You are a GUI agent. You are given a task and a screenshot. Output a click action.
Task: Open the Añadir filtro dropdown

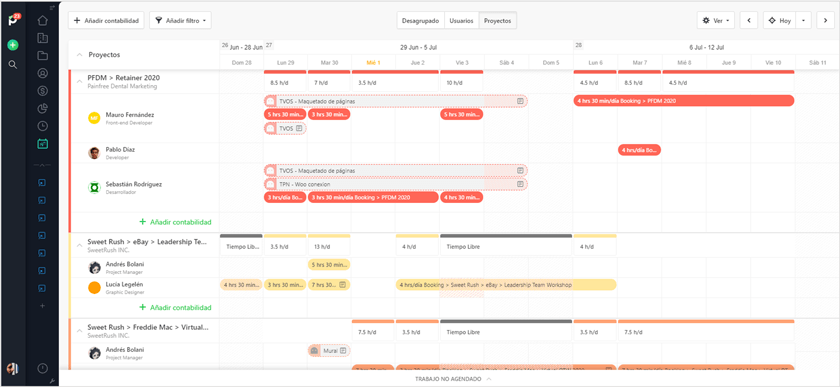pos(181,21)
